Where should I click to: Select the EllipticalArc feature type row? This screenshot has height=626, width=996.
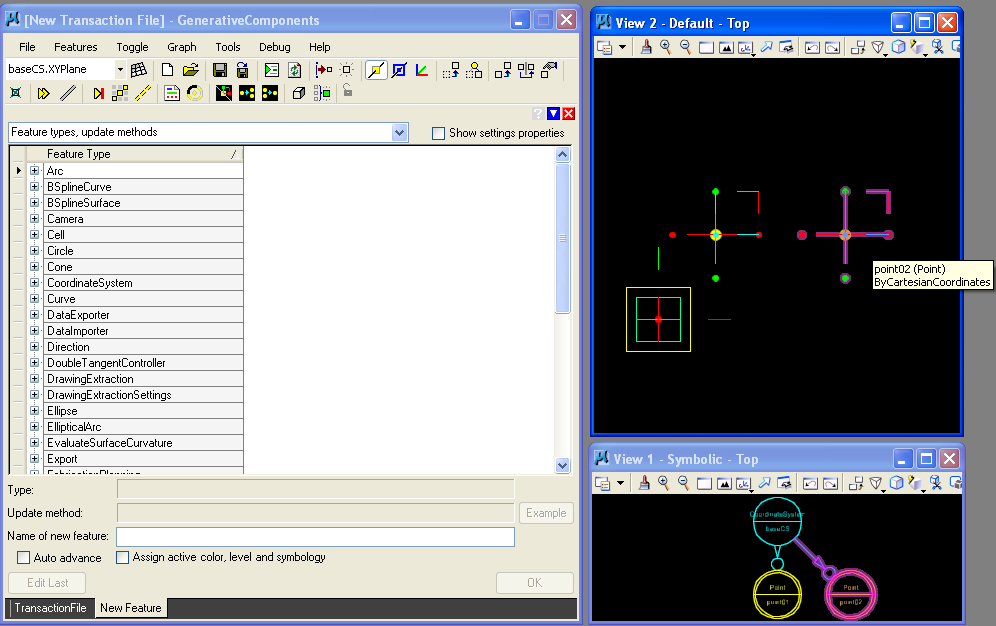[144, 427]
